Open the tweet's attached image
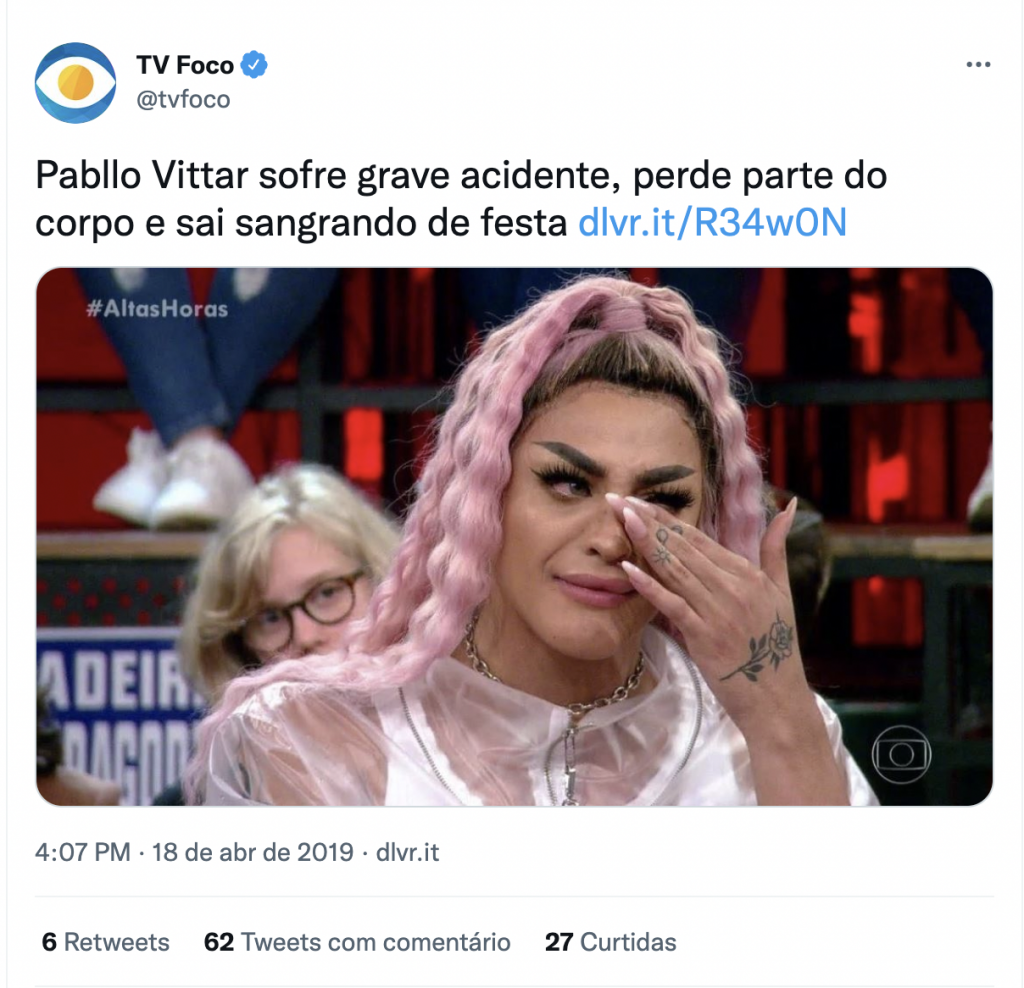 [x=515, y=537]
